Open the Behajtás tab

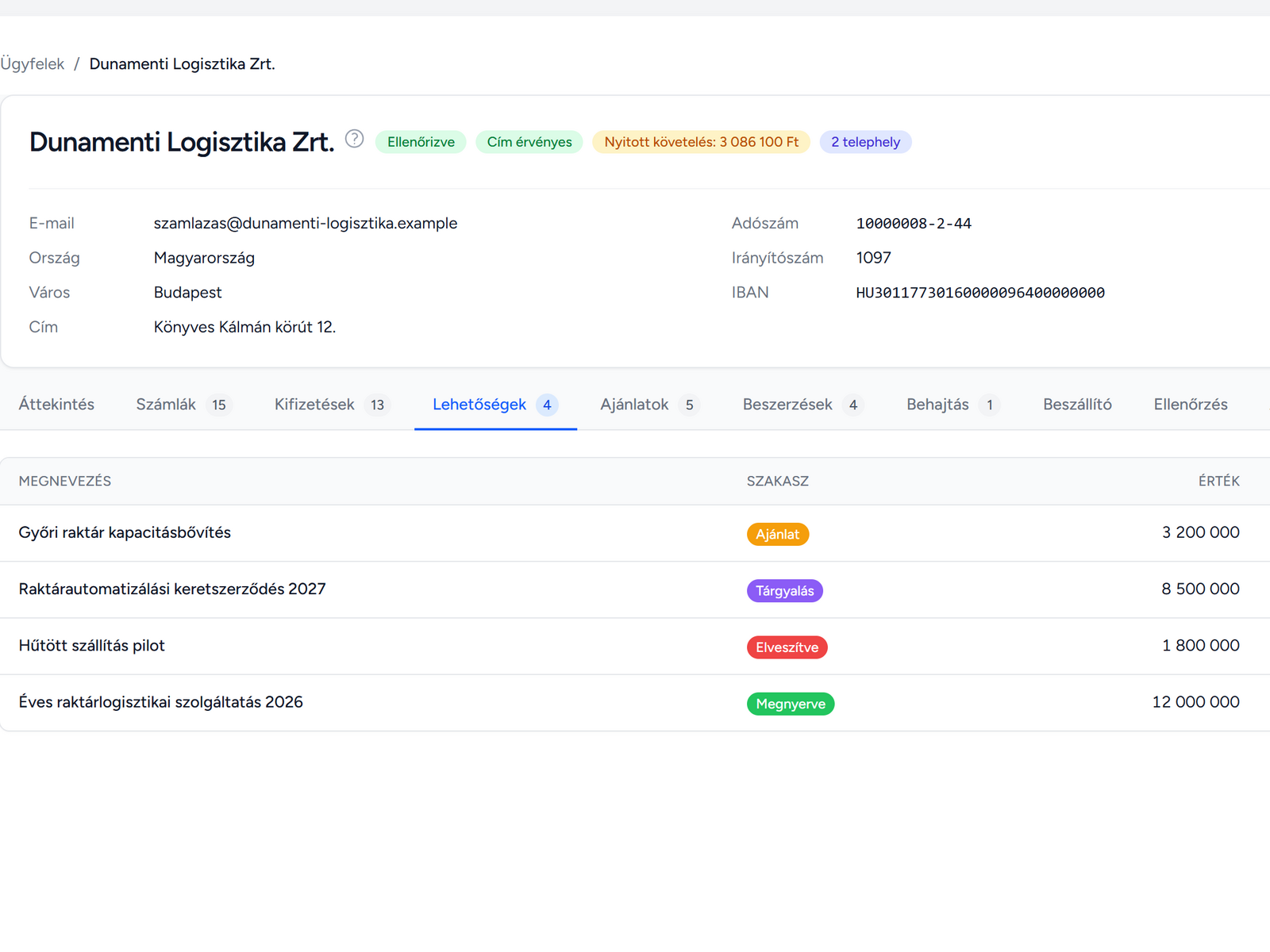(952, 405)
